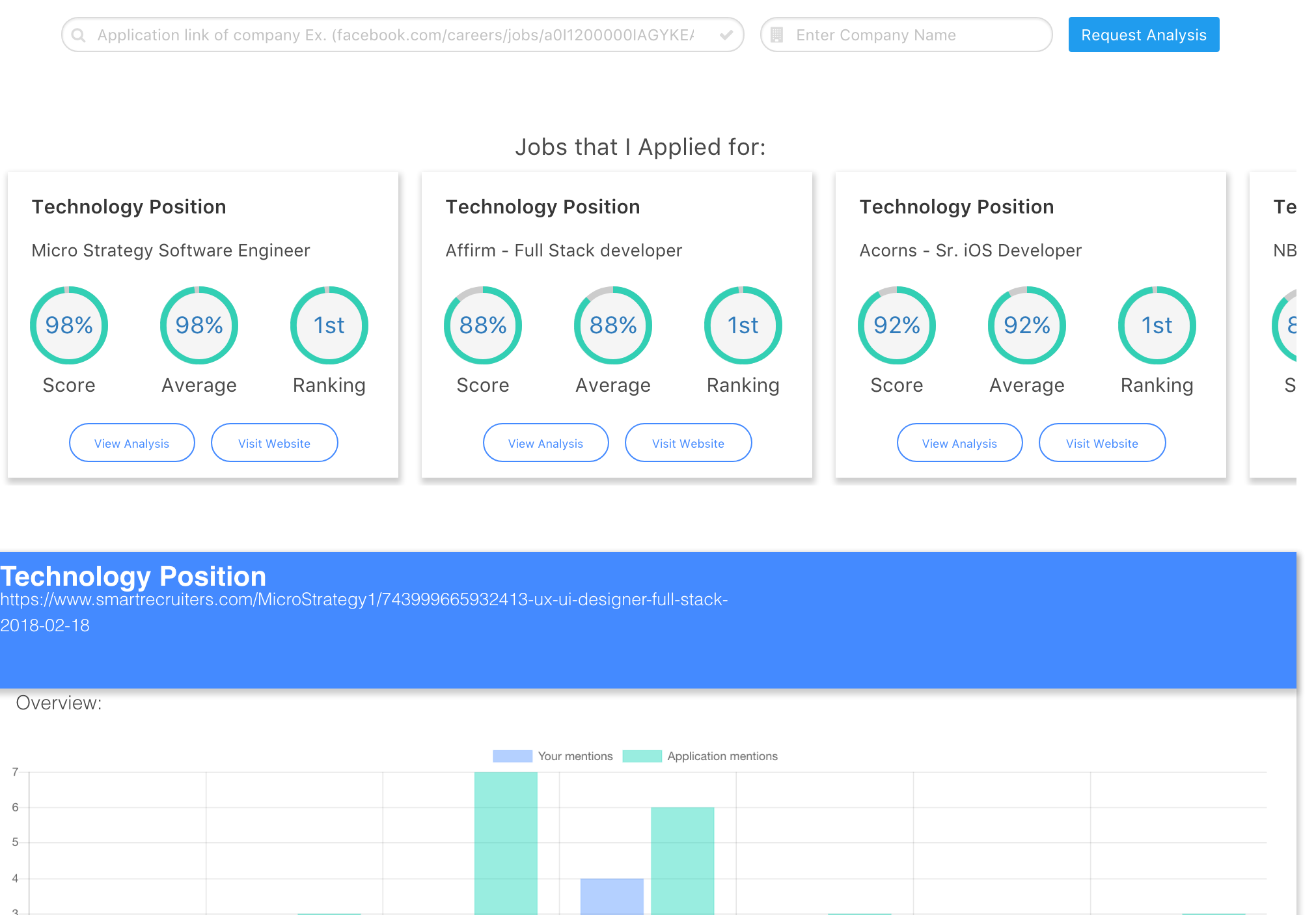Visit Website for Acorns job
Viewport: 1316px width, 915px height.
click(x=1102, y=443)
